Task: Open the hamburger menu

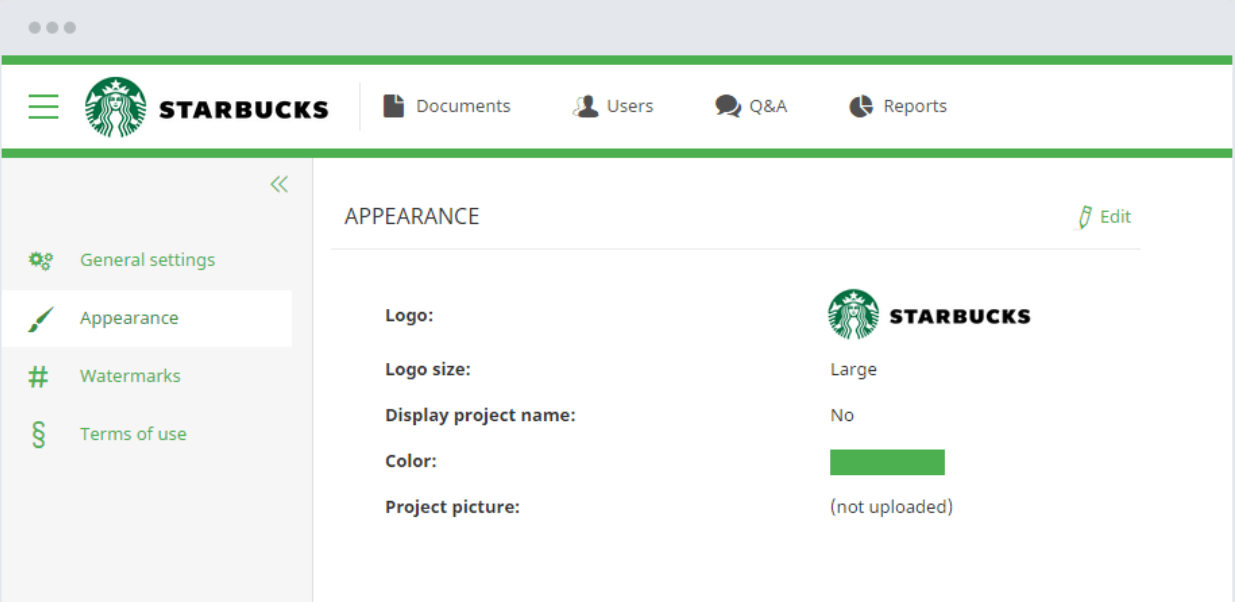Action: [43, 106]
